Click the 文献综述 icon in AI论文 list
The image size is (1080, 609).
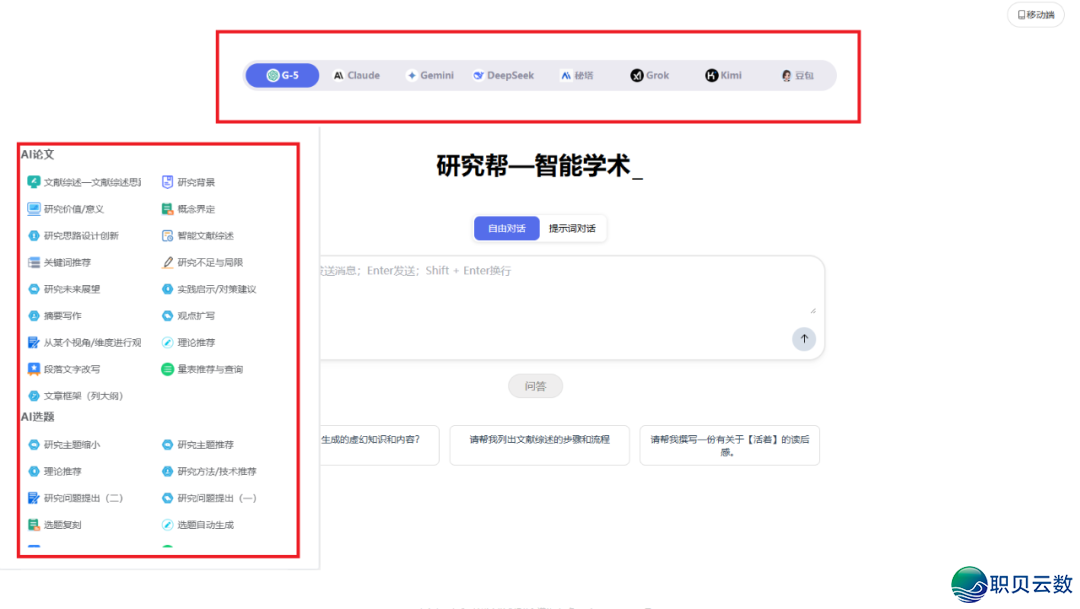pyautogui.click(x=34, y=183)
